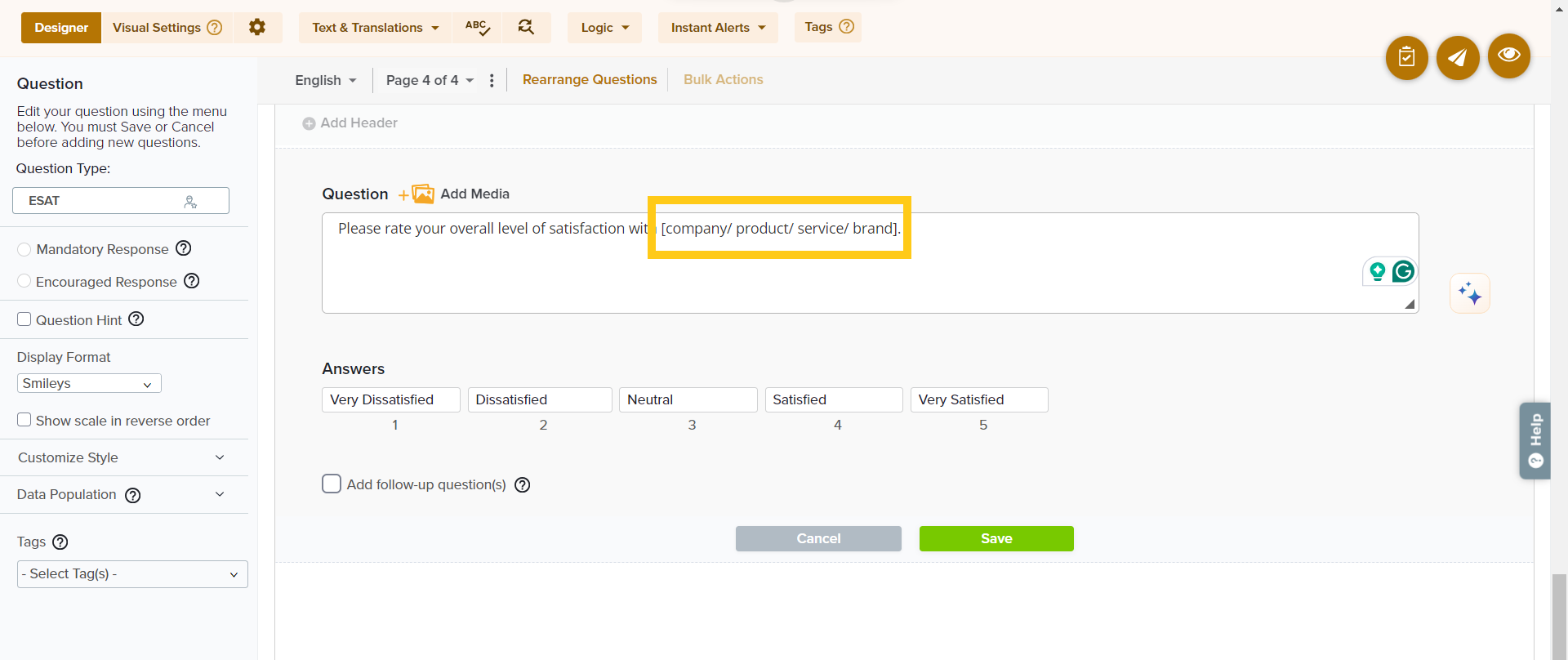Click the find and replace icon
The height and width of the screenshot is (660, 1568).
point(526,28)
